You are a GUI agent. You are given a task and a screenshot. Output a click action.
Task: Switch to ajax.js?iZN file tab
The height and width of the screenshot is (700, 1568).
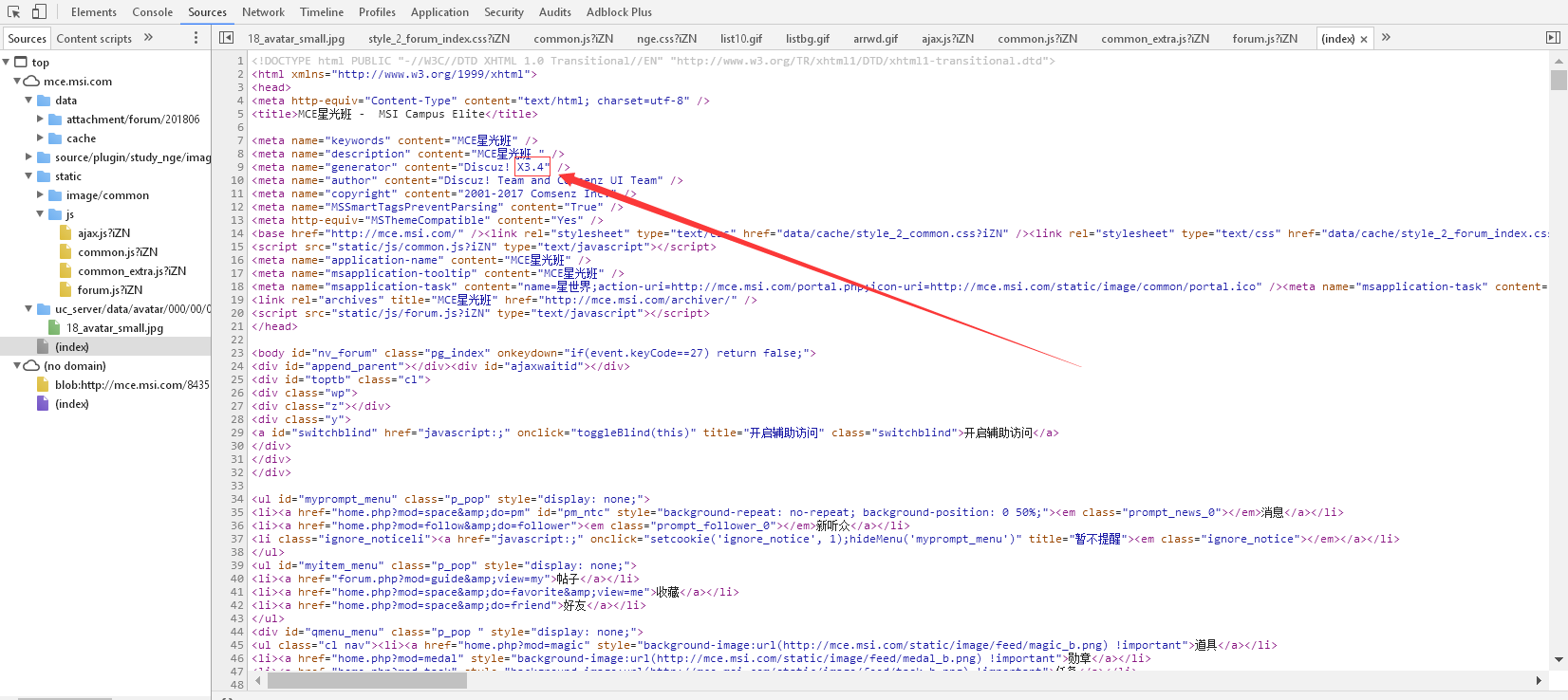point(947,39)
